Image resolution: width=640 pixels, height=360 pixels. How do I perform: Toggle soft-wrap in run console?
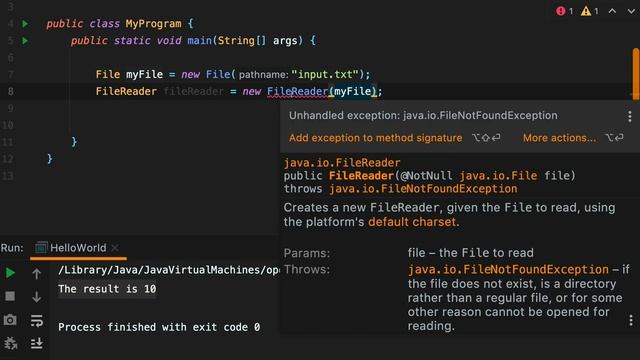point(36,320)
